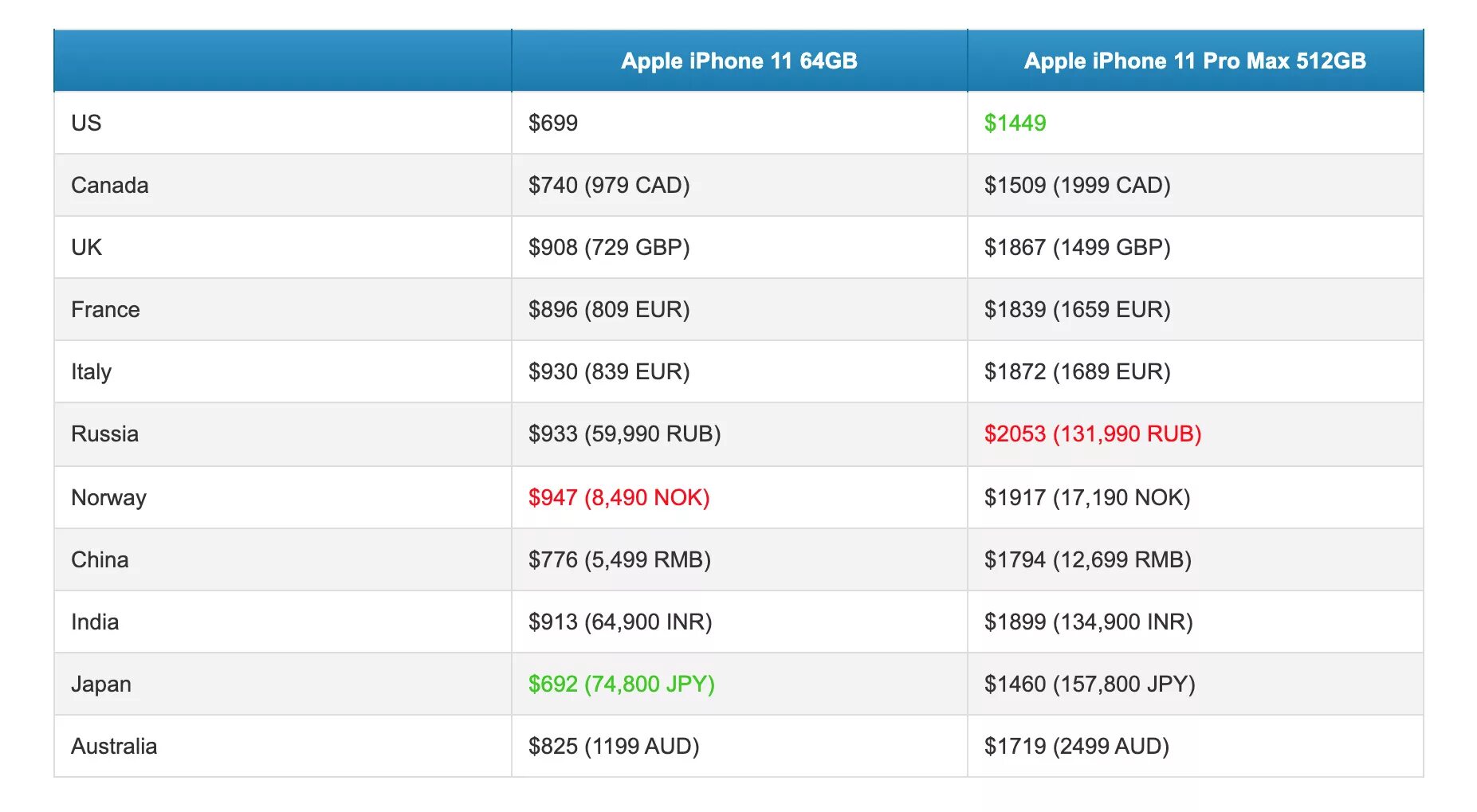Click the Apple iPhone 11 64GB column header
This screenshot has height=812, width=1477.
tap(738, 61)
